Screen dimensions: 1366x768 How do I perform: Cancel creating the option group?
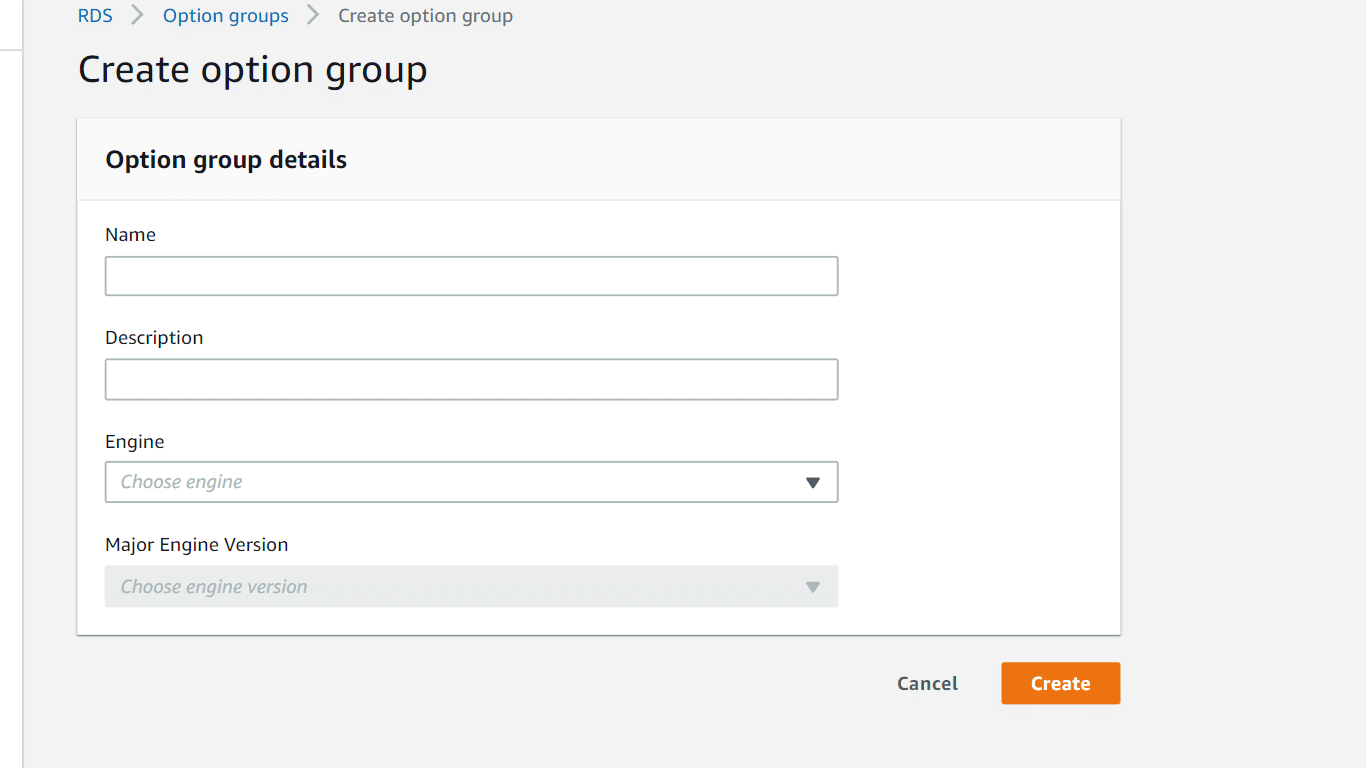[927, 684]
